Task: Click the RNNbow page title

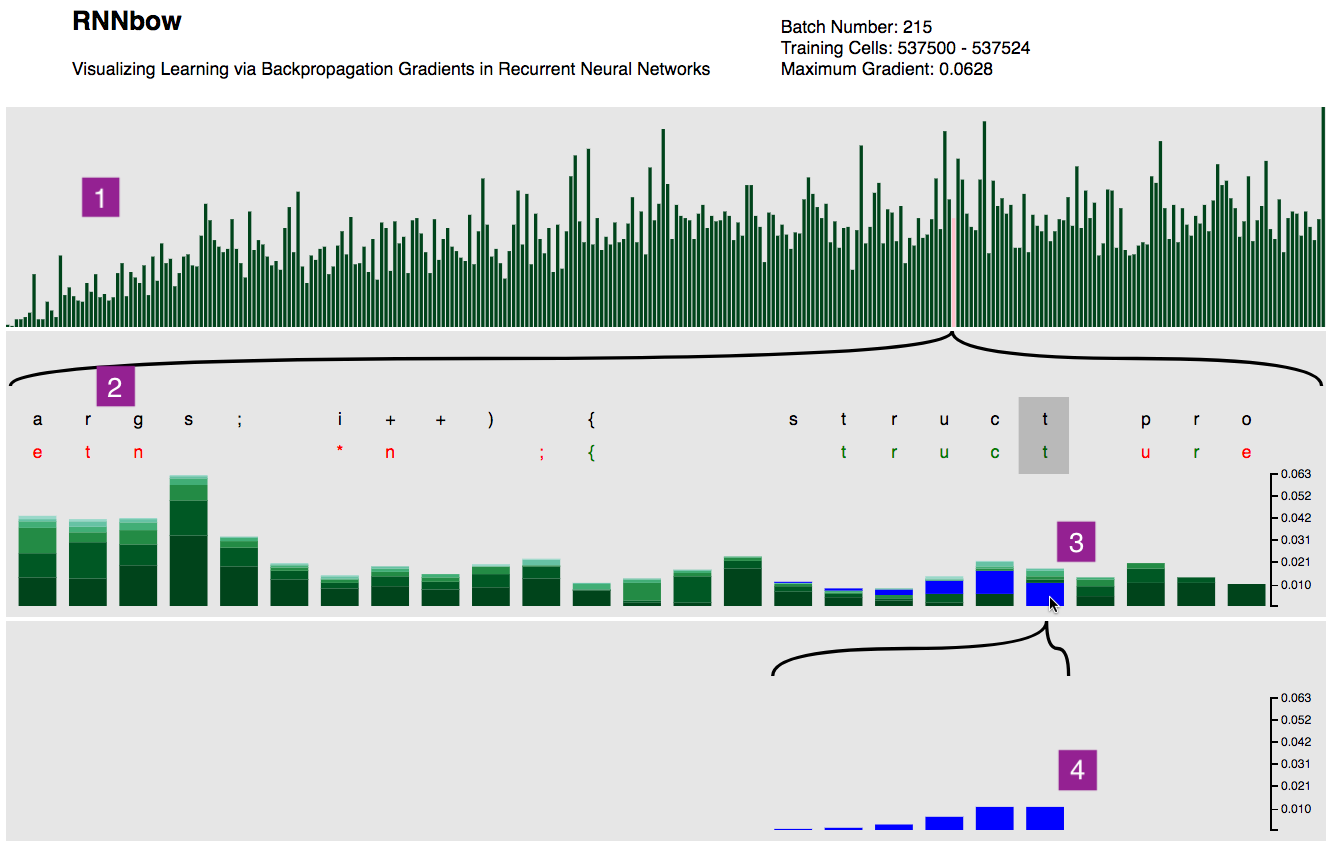Action: pyautogui.click(x=127, y=21)
